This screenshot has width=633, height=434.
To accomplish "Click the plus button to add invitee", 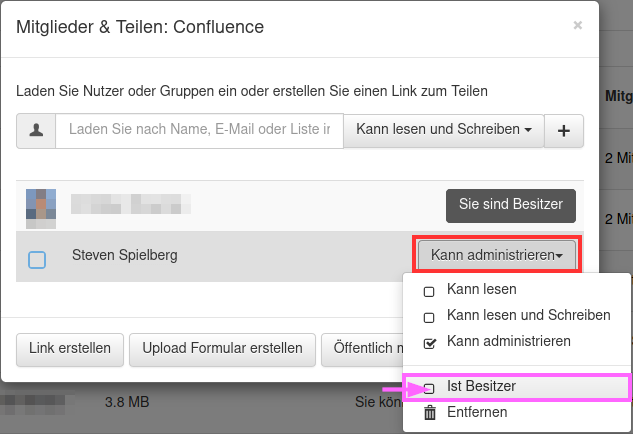I will (564, 131).
